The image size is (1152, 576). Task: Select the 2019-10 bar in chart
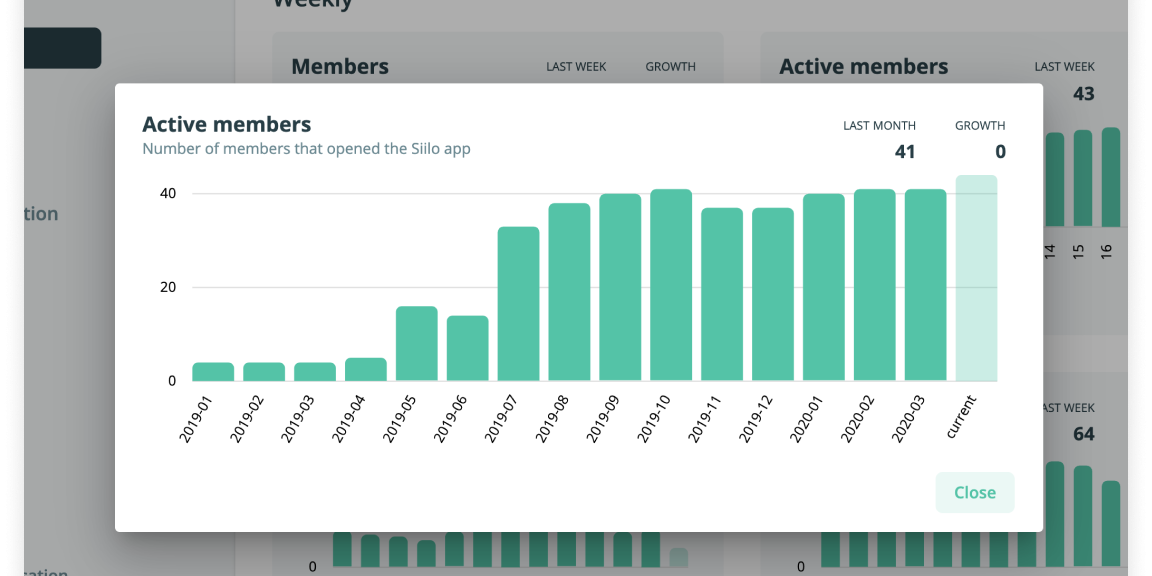671,285
